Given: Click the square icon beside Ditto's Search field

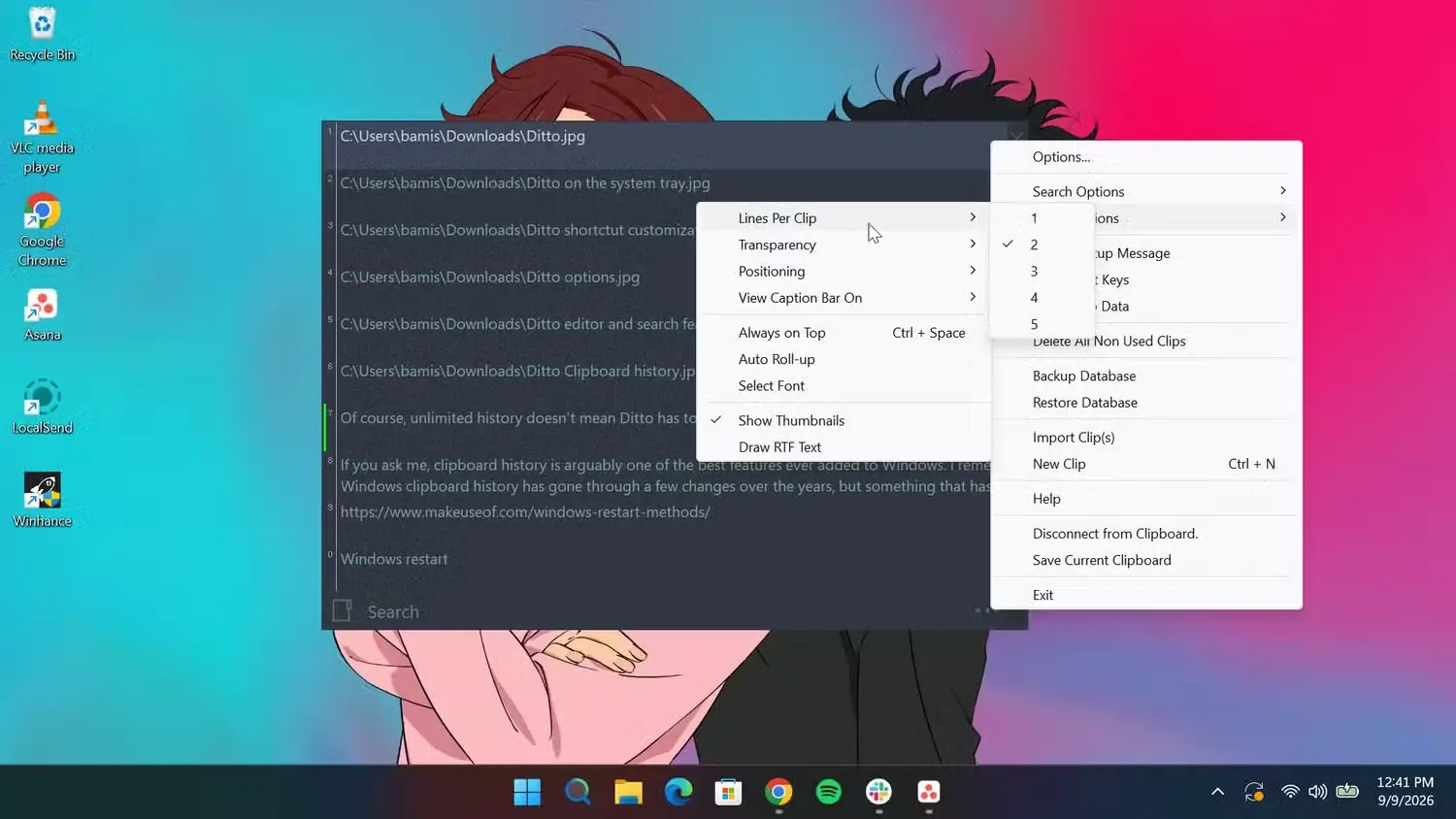Looking at the screenshot, I should click(x=342, y=610).
